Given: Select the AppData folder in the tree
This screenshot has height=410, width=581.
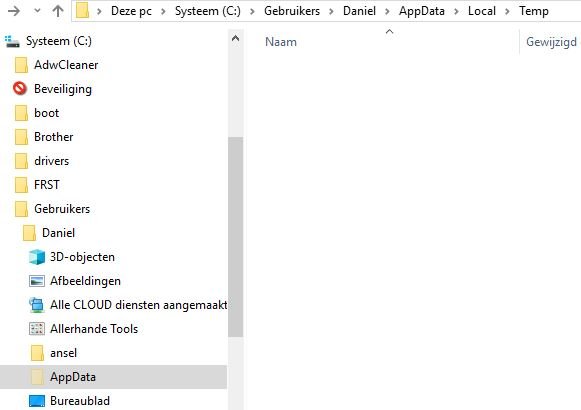Looking at the screenshot, I should [73, 377].
